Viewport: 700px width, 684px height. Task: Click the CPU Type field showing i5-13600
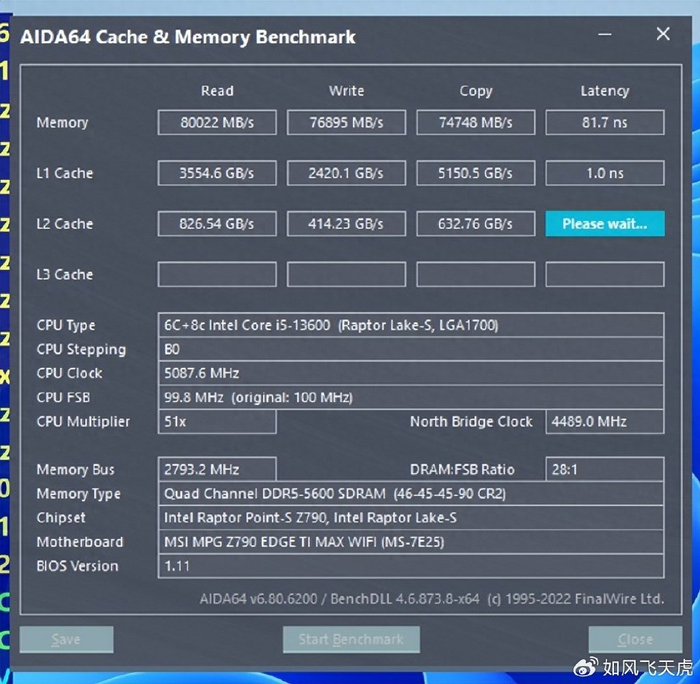[411, 325]
